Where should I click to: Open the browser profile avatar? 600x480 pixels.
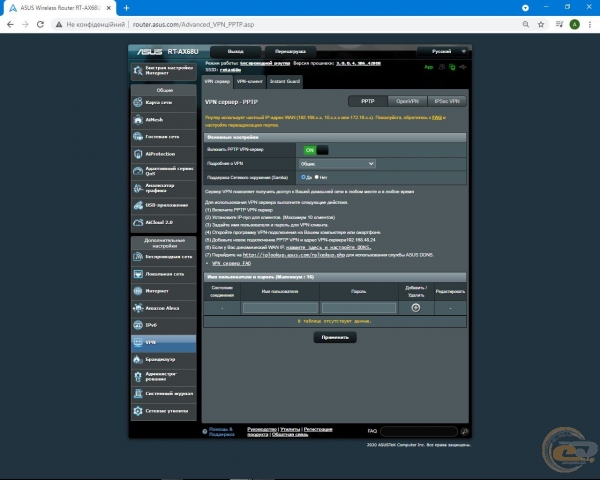[x=574, y=24]
